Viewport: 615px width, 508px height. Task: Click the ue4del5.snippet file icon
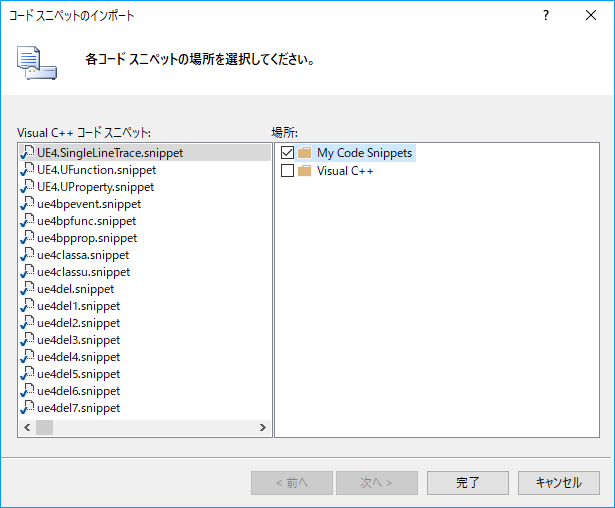27,373
